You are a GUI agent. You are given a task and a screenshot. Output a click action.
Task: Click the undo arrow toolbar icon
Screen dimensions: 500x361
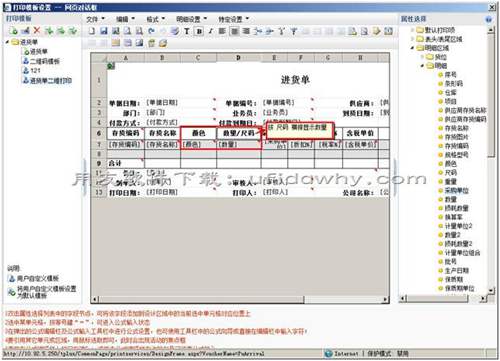[x=152, y=31]
